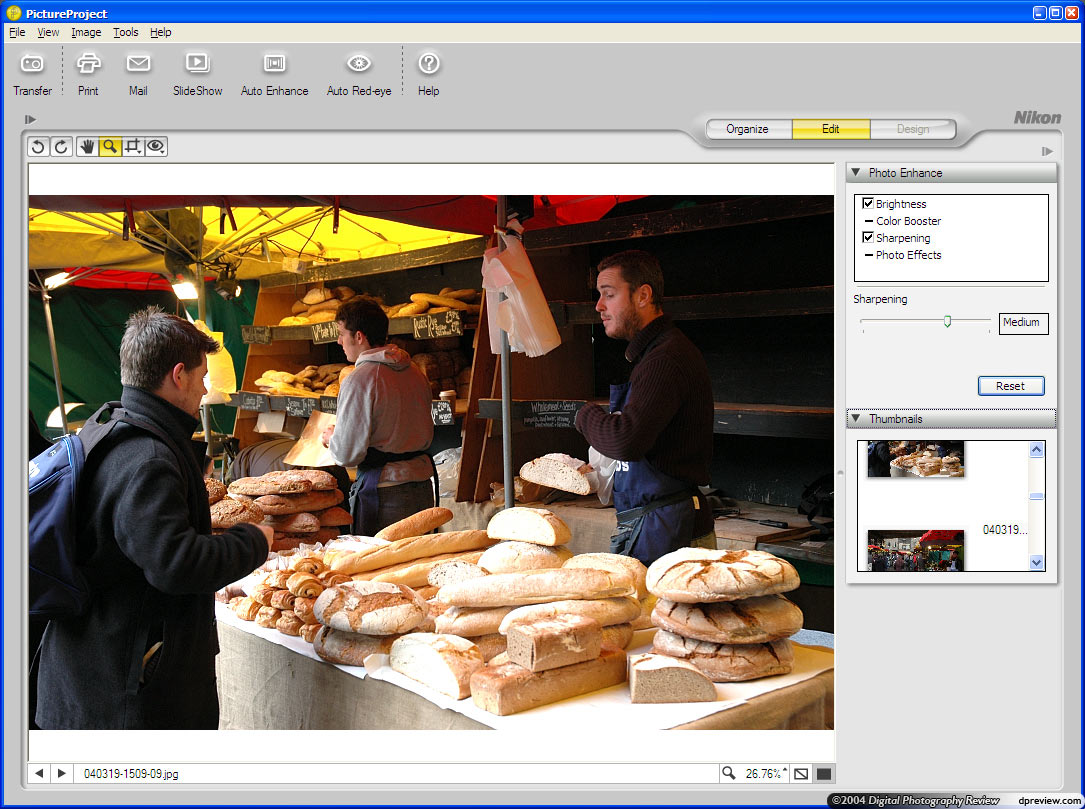Screen dimensions: 1085x809
Task: Switch to the Organize tab
Action: [x=748, y=128]
